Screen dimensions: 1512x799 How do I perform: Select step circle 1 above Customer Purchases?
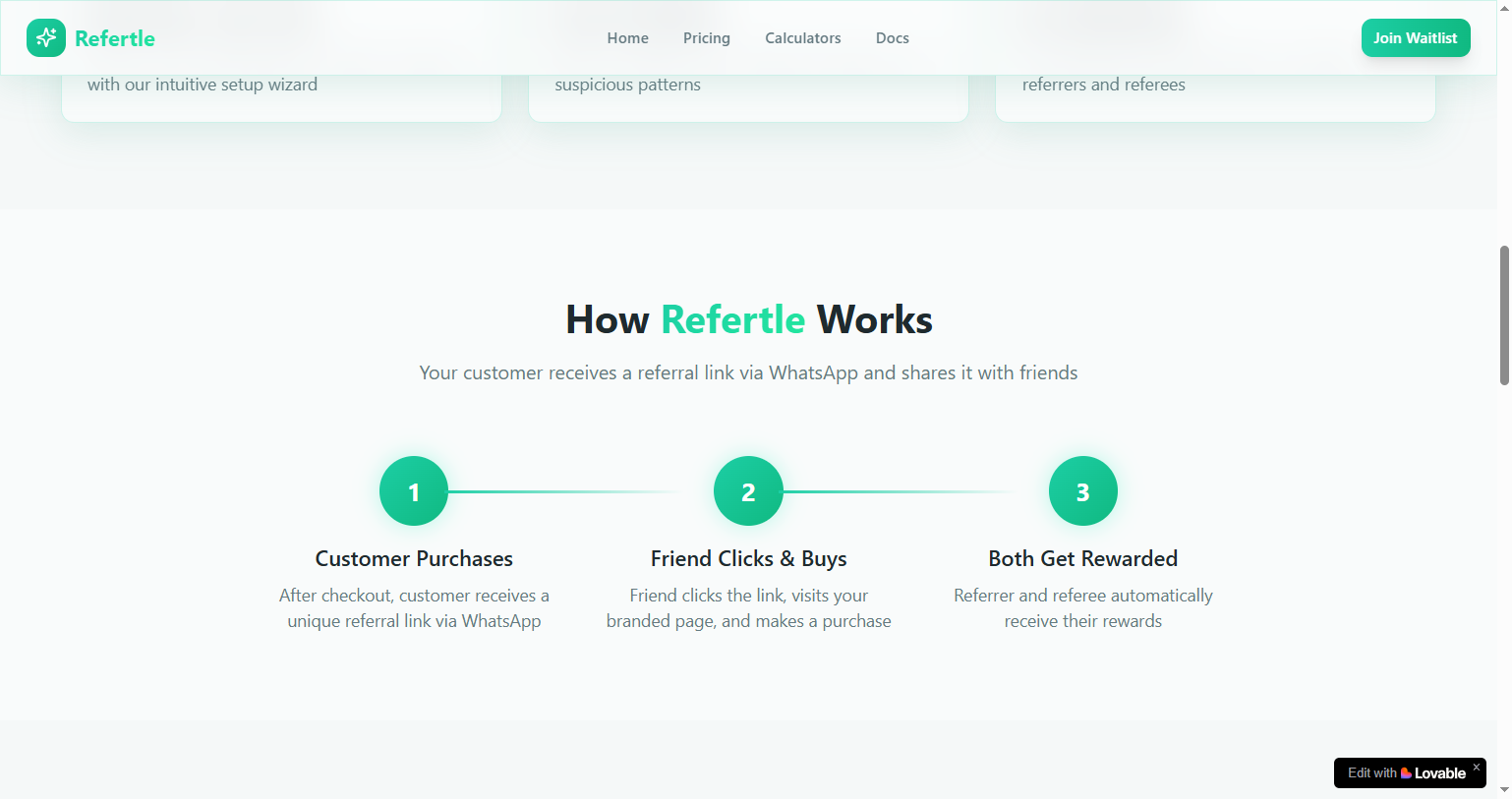[413, 490]
